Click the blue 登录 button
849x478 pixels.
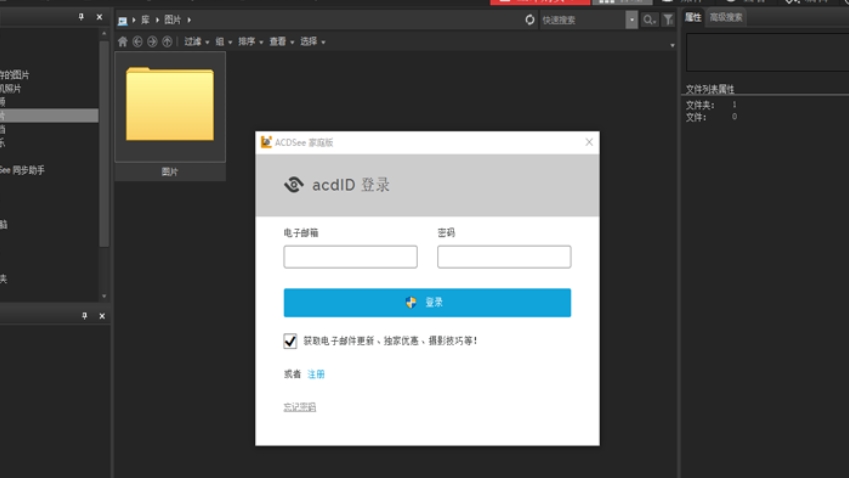427,302
